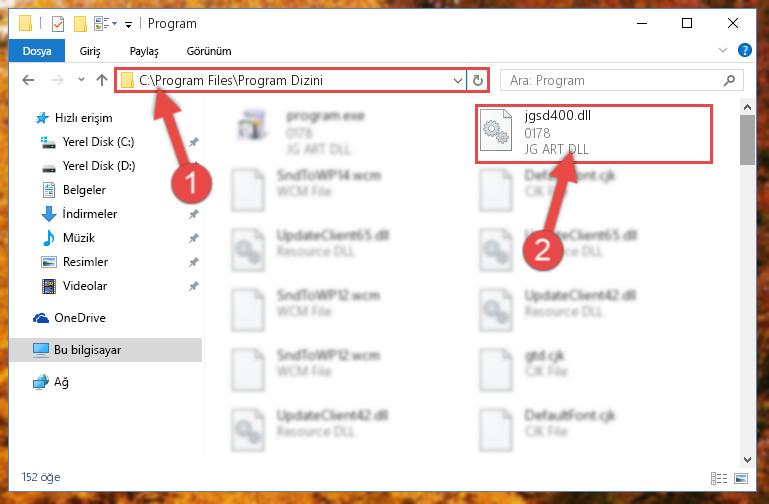
Task: Click the Properties checkmark icon in title bar
Action: point(58,23)
